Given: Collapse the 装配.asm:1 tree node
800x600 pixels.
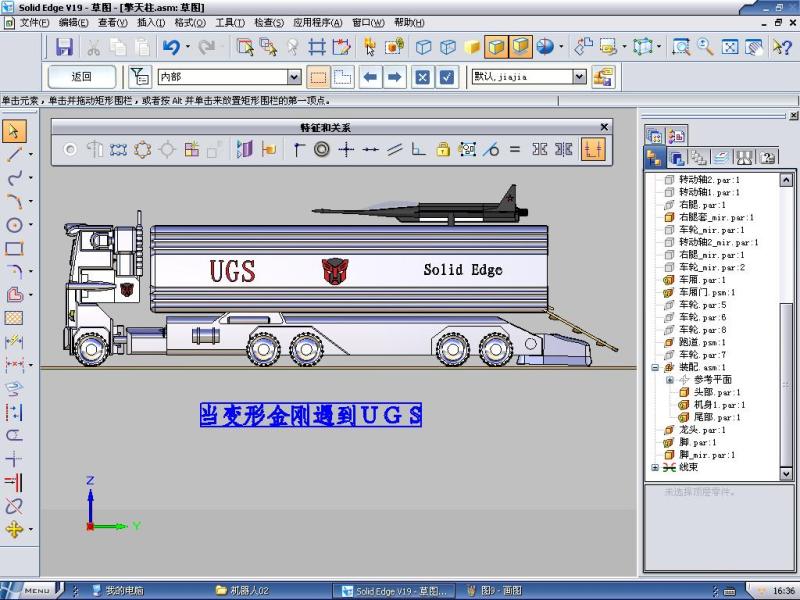Looking at the screenshot, I should coord(656,367).
